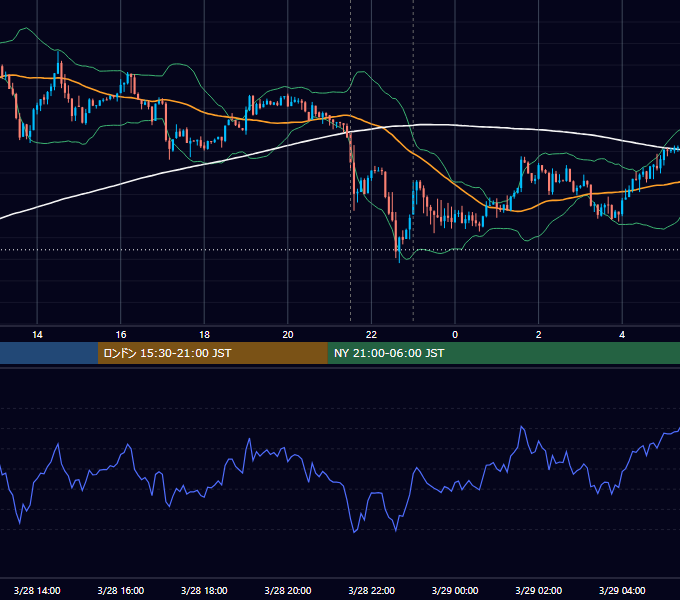
Task: Click the 3/29 02:00 date label
Action: tap(539, 590)
